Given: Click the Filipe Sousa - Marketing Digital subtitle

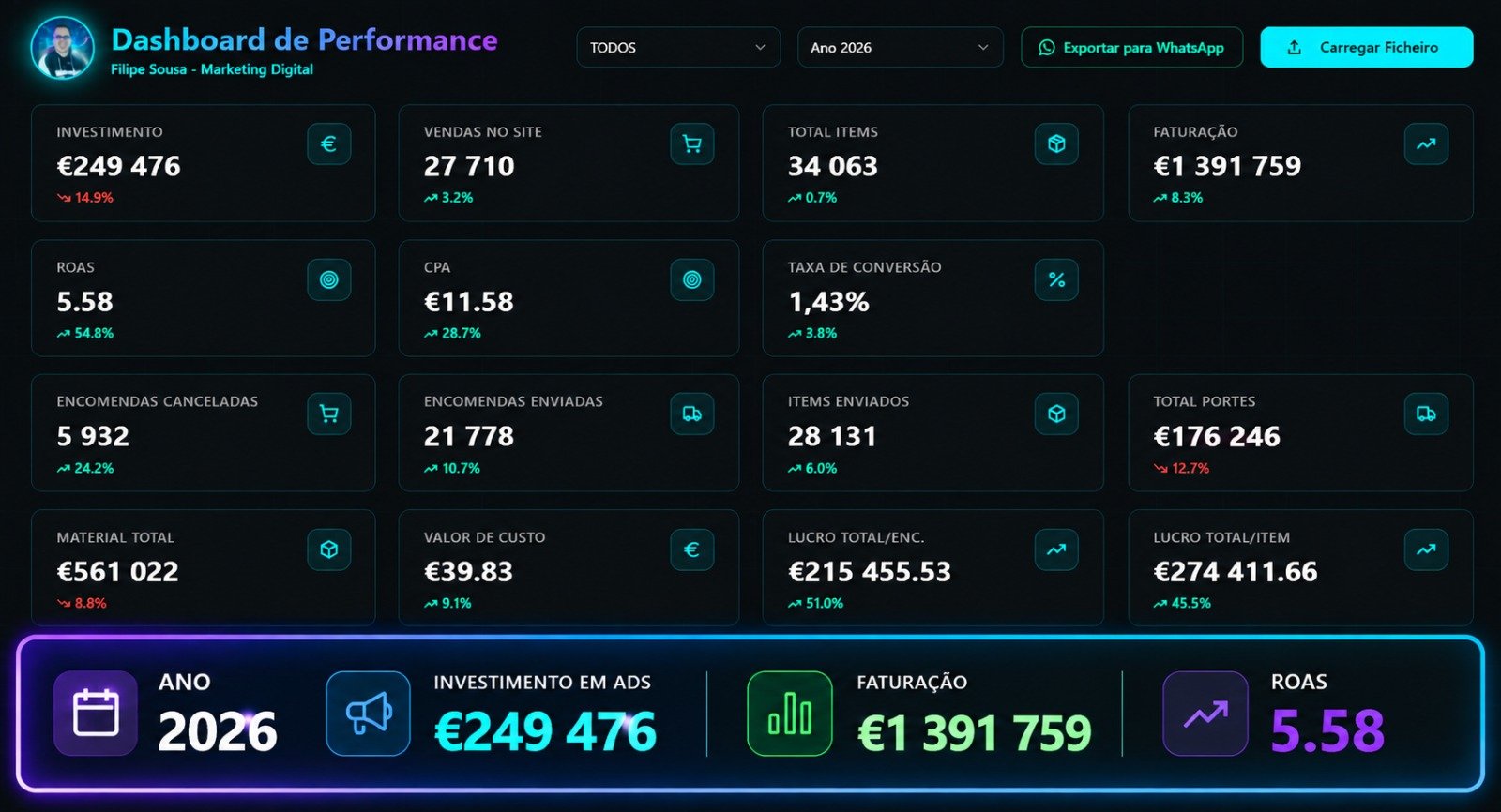Looking at the screenshot, I should click(x=212, y=69).
